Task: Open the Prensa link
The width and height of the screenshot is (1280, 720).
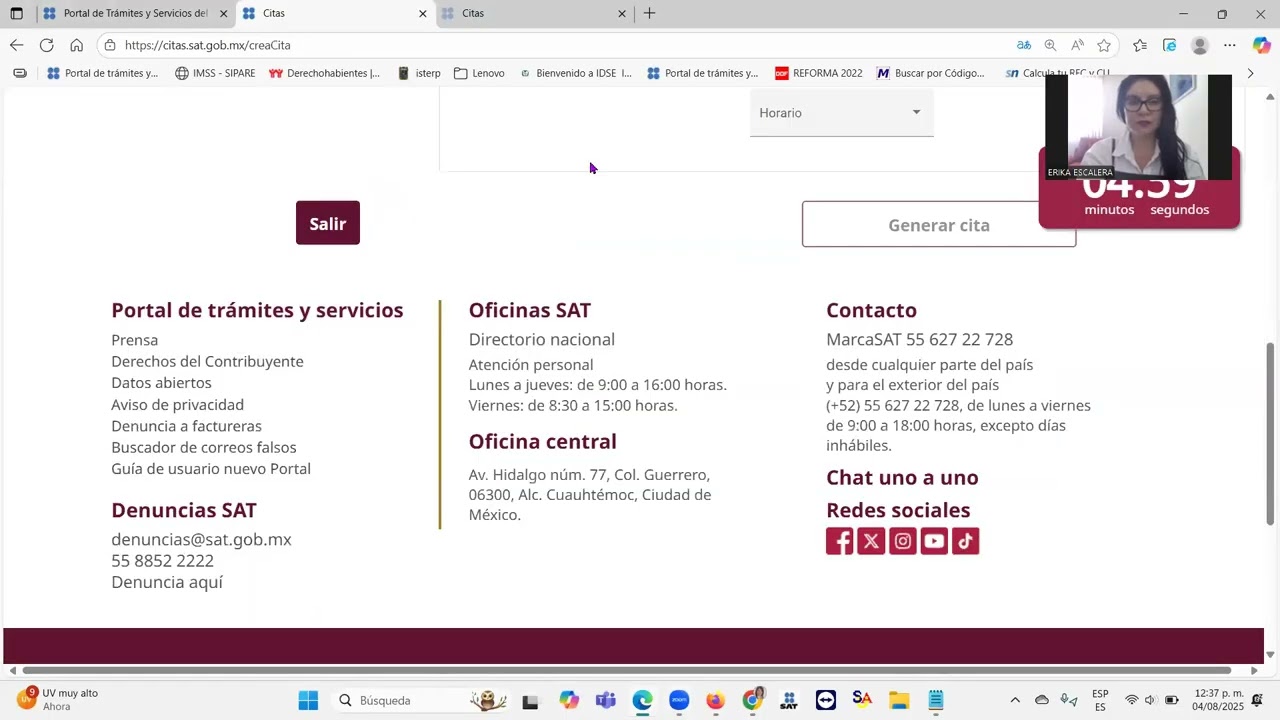Action: click(x=135, y=340)
